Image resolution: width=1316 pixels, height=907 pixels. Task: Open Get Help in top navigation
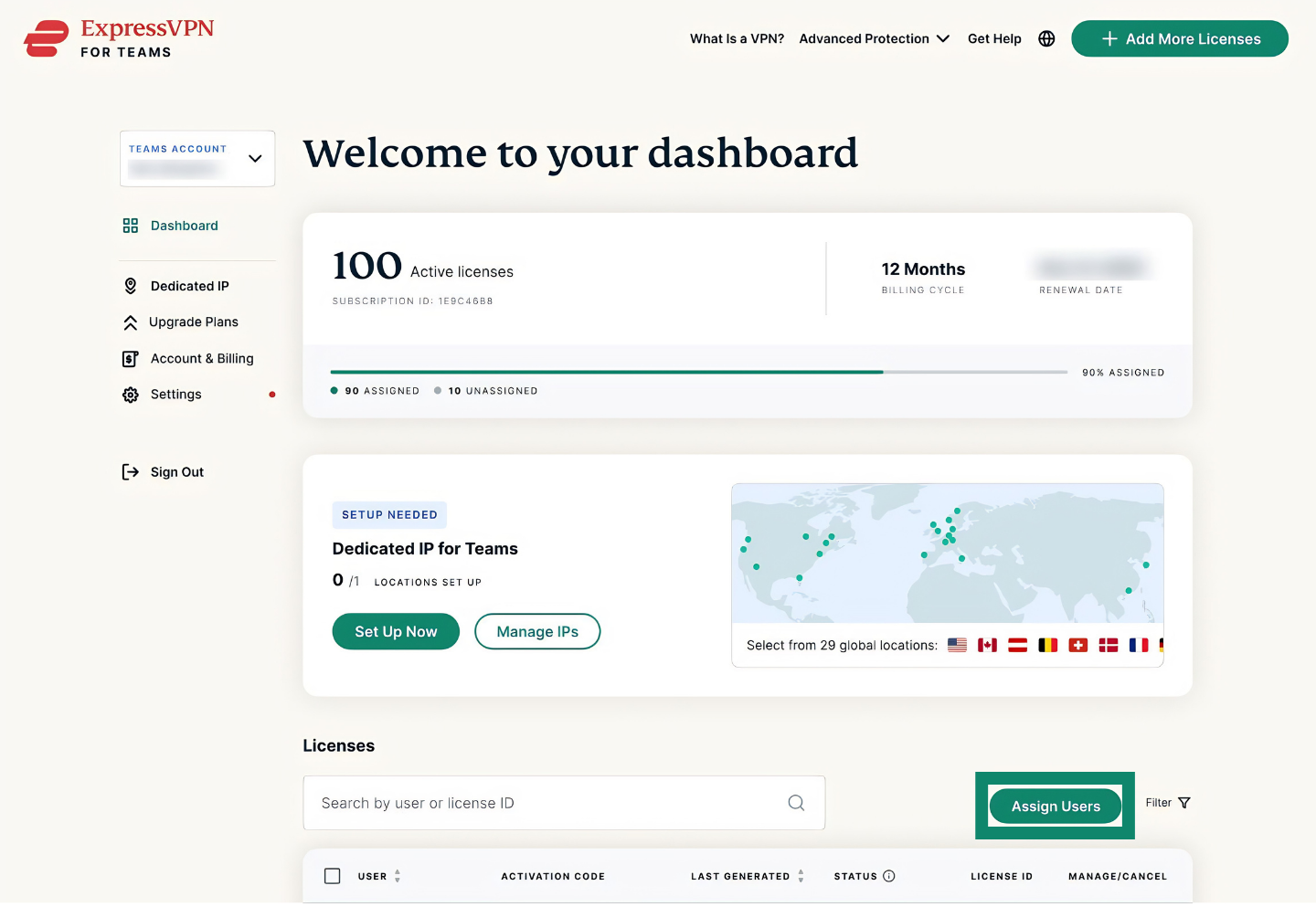pos(994,38)
